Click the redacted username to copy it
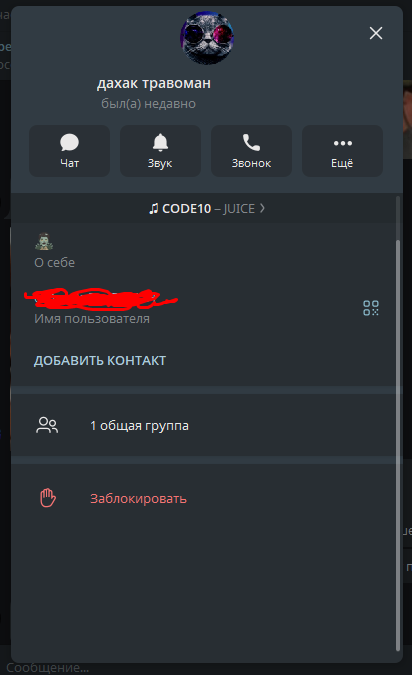Image resolution: width=412 pixels, height=675 pixels. pyautogui.click(x=100, y=299)
